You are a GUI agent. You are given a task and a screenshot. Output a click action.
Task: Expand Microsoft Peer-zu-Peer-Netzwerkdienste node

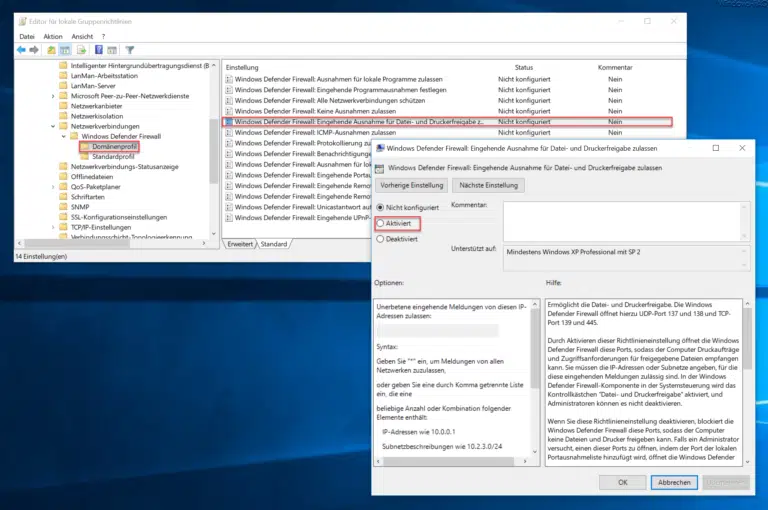[x=53, y=96]
